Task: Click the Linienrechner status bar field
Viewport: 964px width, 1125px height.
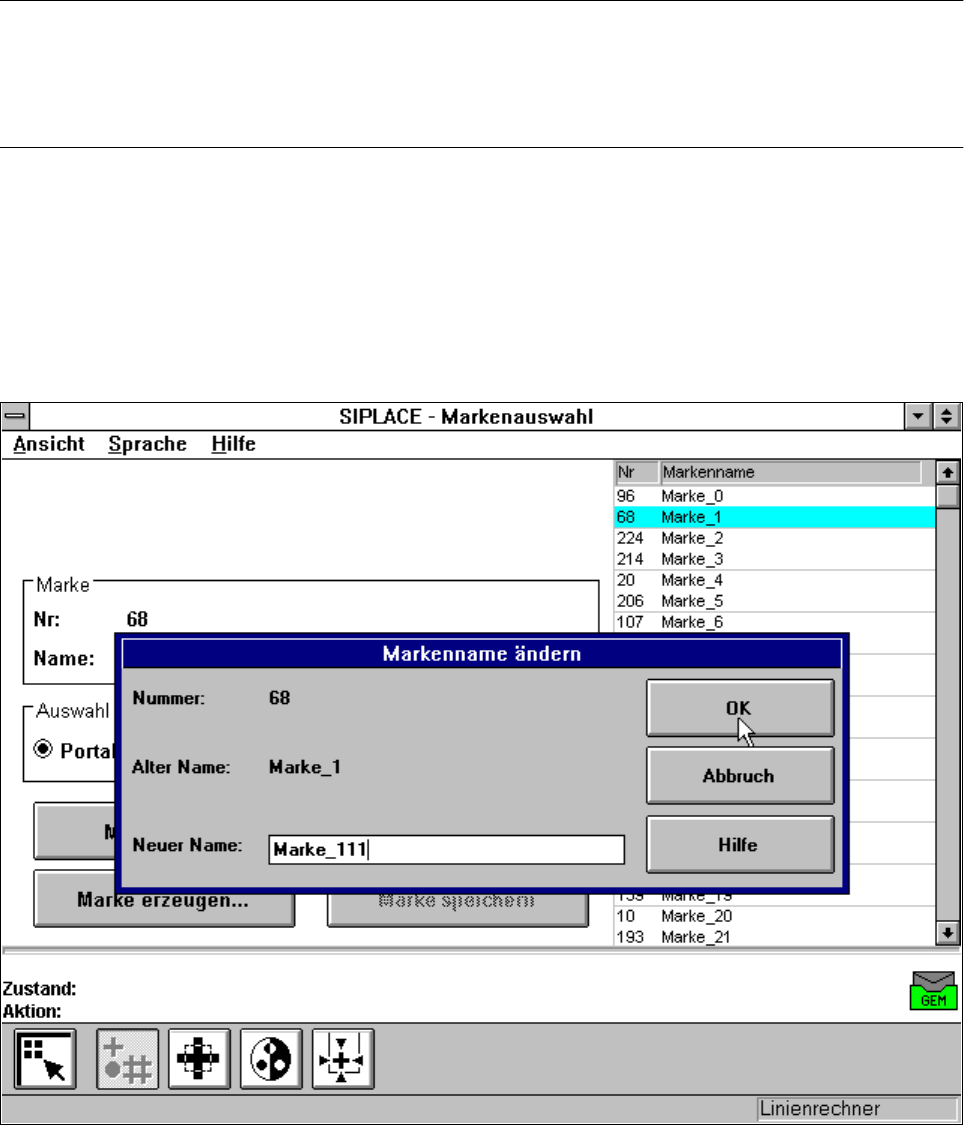Action: (x=857, y=1108)
